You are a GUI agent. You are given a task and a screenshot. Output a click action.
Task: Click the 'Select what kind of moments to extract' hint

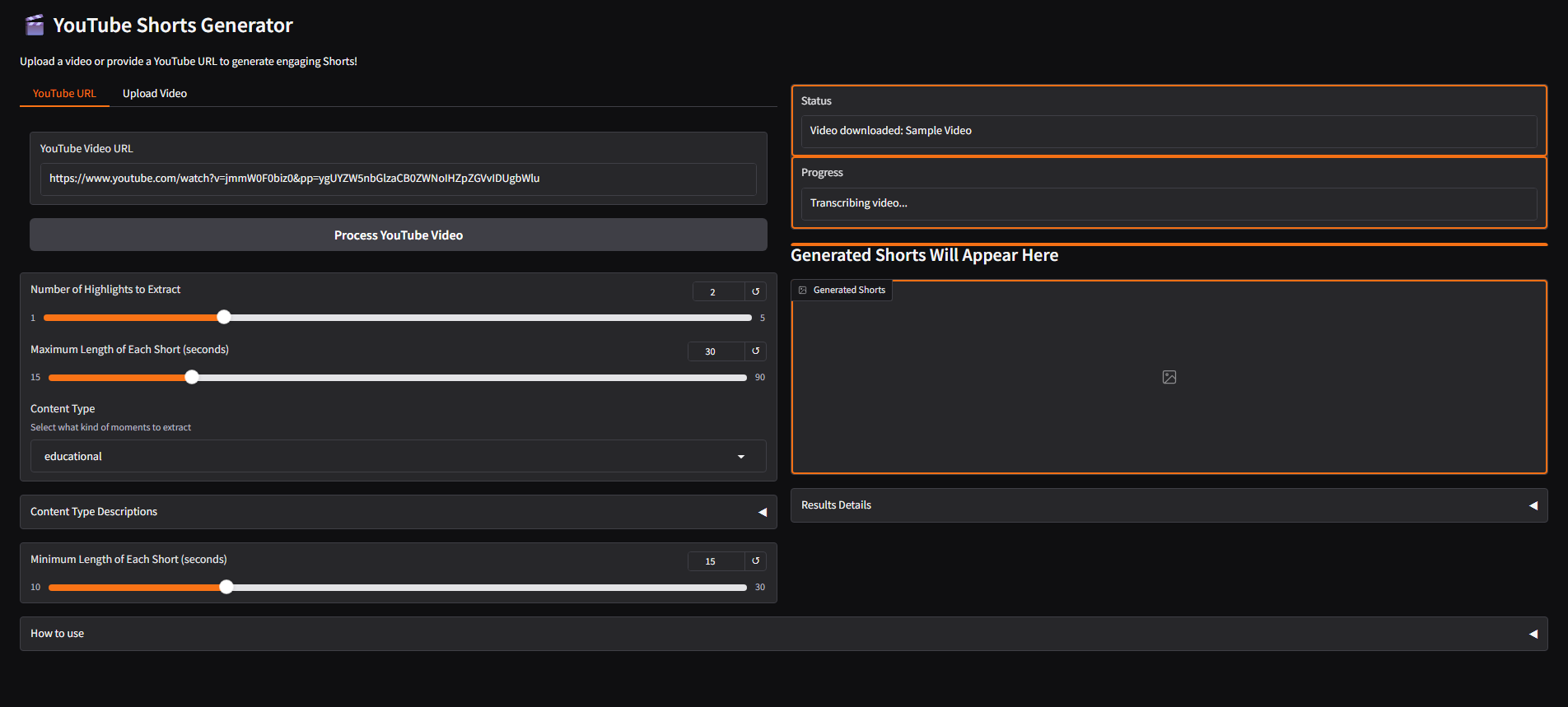coord(111,427)
